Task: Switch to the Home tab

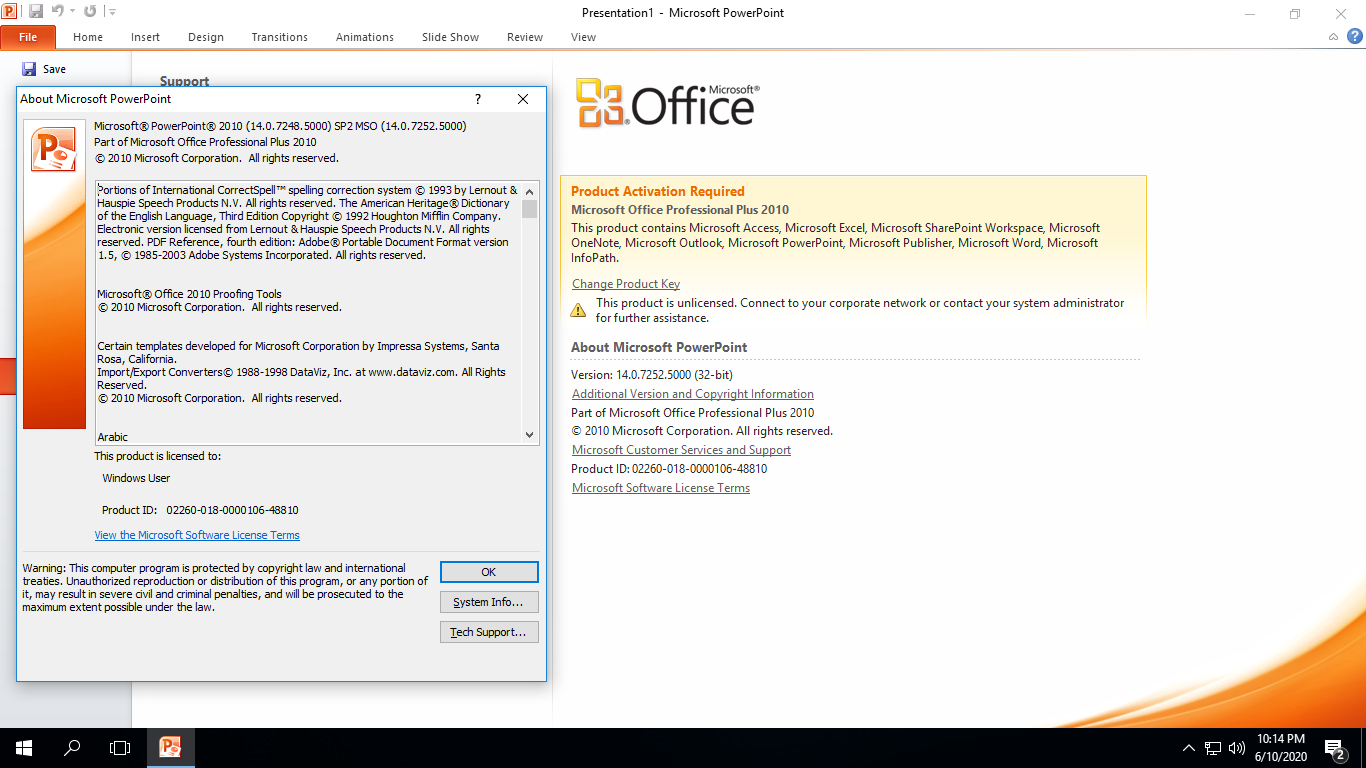Action: tap(88, 37)
